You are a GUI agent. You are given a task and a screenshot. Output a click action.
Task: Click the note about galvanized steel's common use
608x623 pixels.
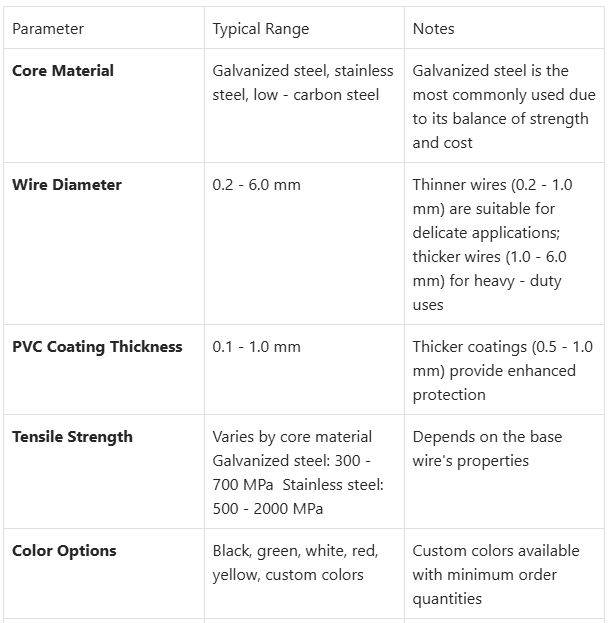click(503, 107)
